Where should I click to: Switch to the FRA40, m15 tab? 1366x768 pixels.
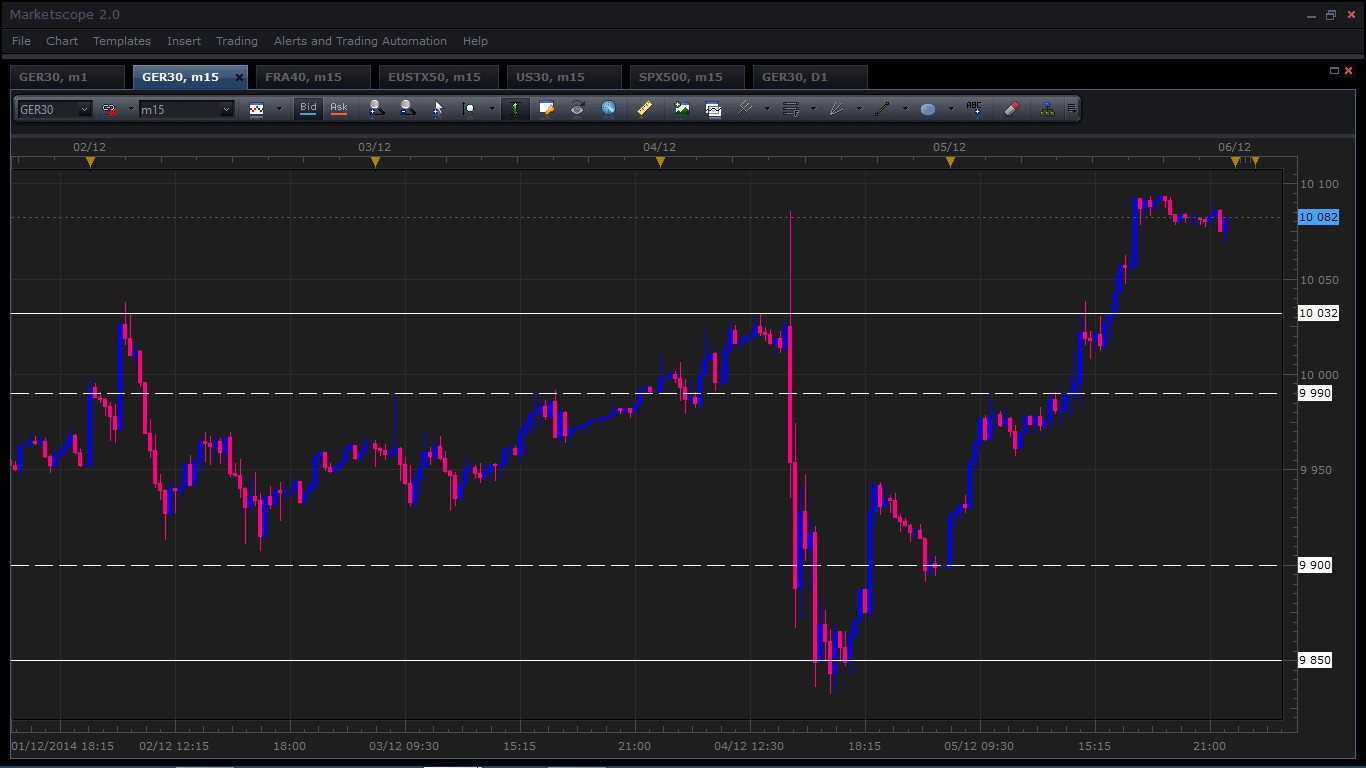tap(313, 77)
